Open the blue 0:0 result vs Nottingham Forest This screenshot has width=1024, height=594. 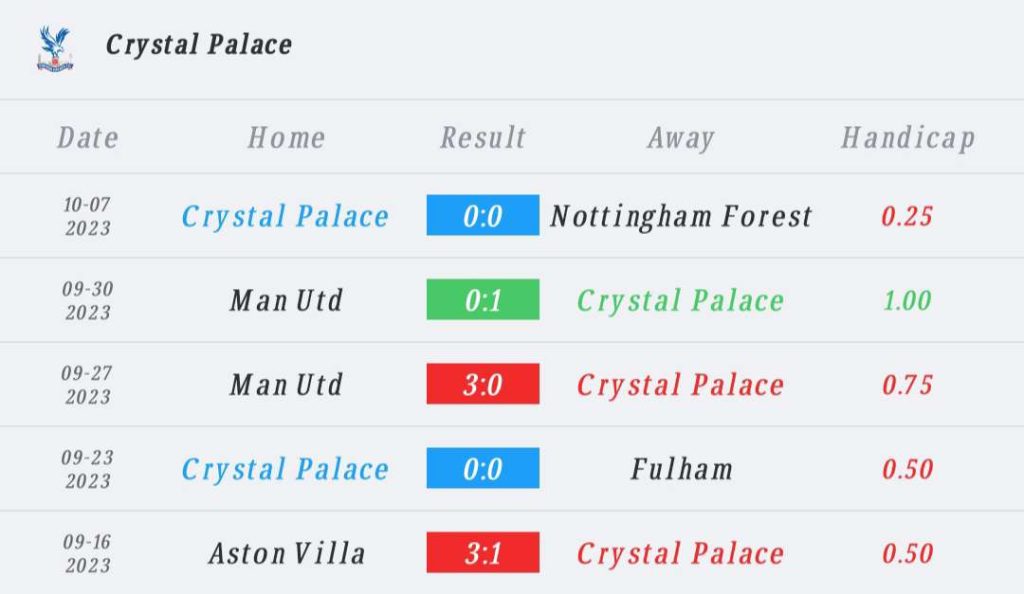pos(483,215)
